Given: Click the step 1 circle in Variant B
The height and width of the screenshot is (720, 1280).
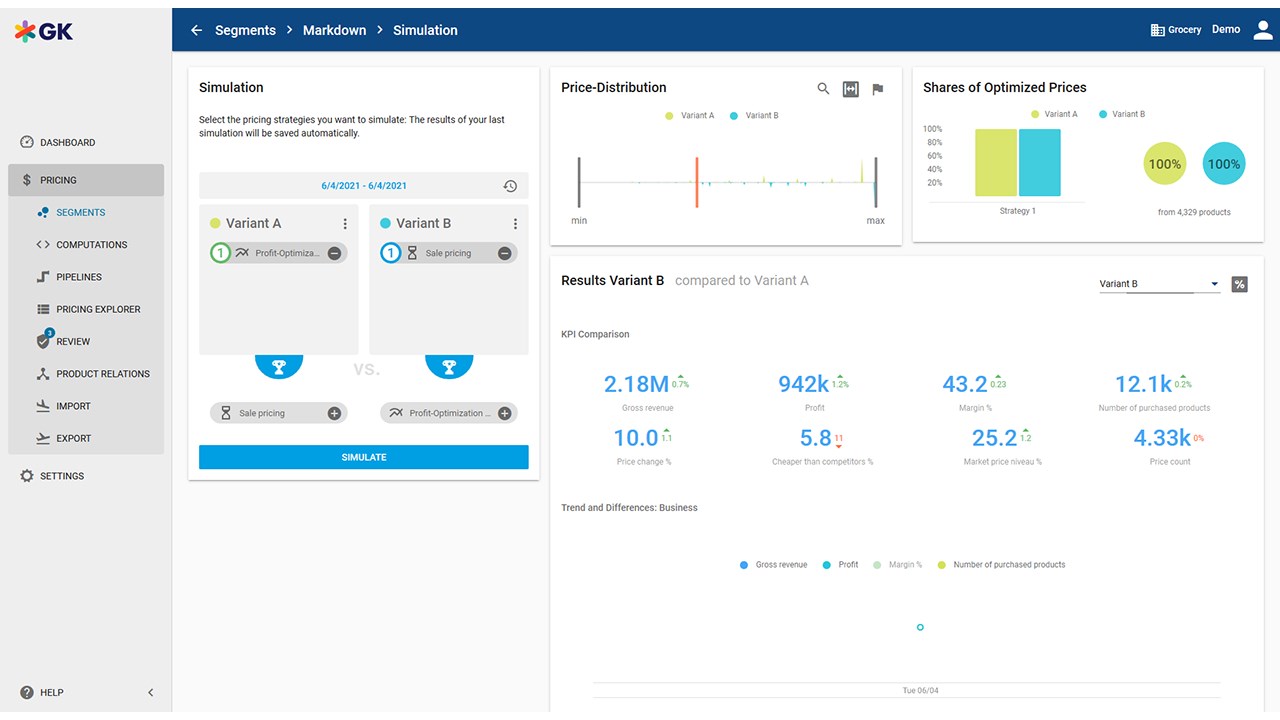Looking at the screenshot, I should pos(391,253).
